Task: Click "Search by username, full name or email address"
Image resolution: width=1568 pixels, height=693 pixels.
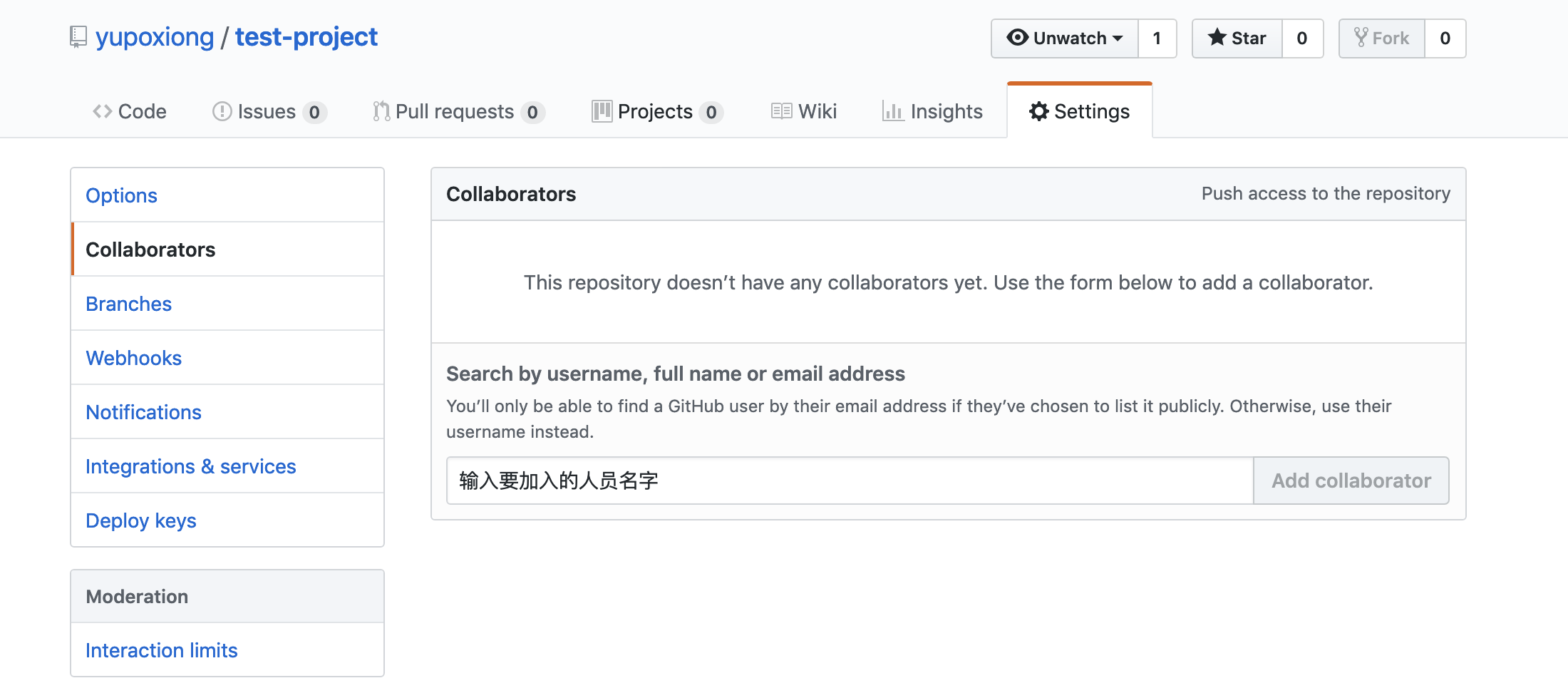Action: [676, 374]
